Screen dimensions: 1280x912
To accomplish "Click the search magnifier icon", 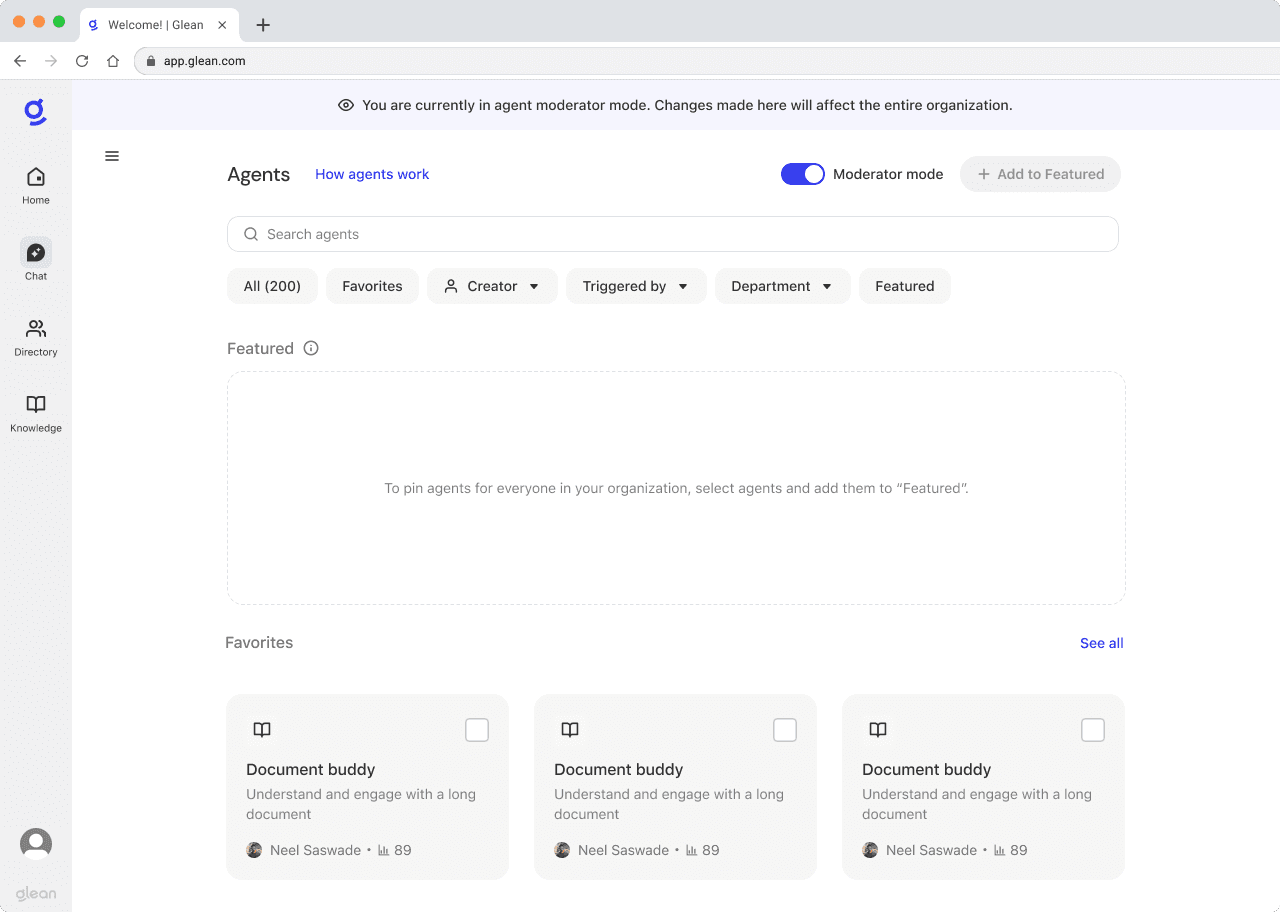I will point(251,234).
